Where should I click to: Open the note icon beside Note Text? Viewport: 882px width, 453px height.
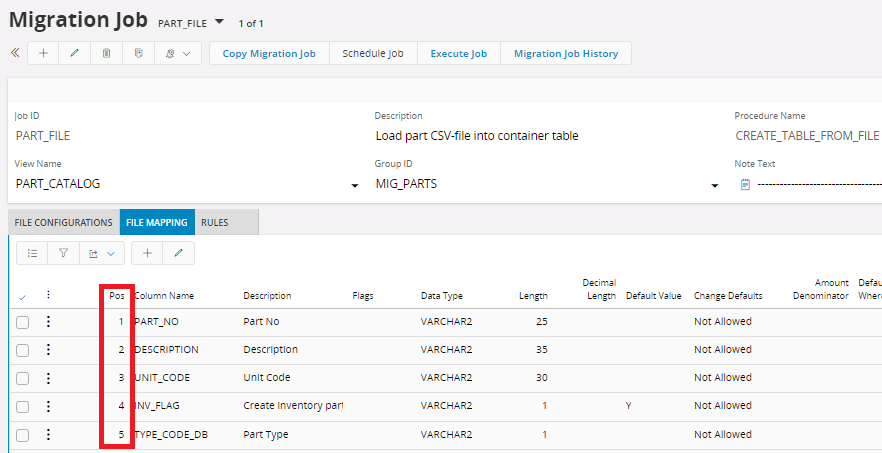(745, 184)
